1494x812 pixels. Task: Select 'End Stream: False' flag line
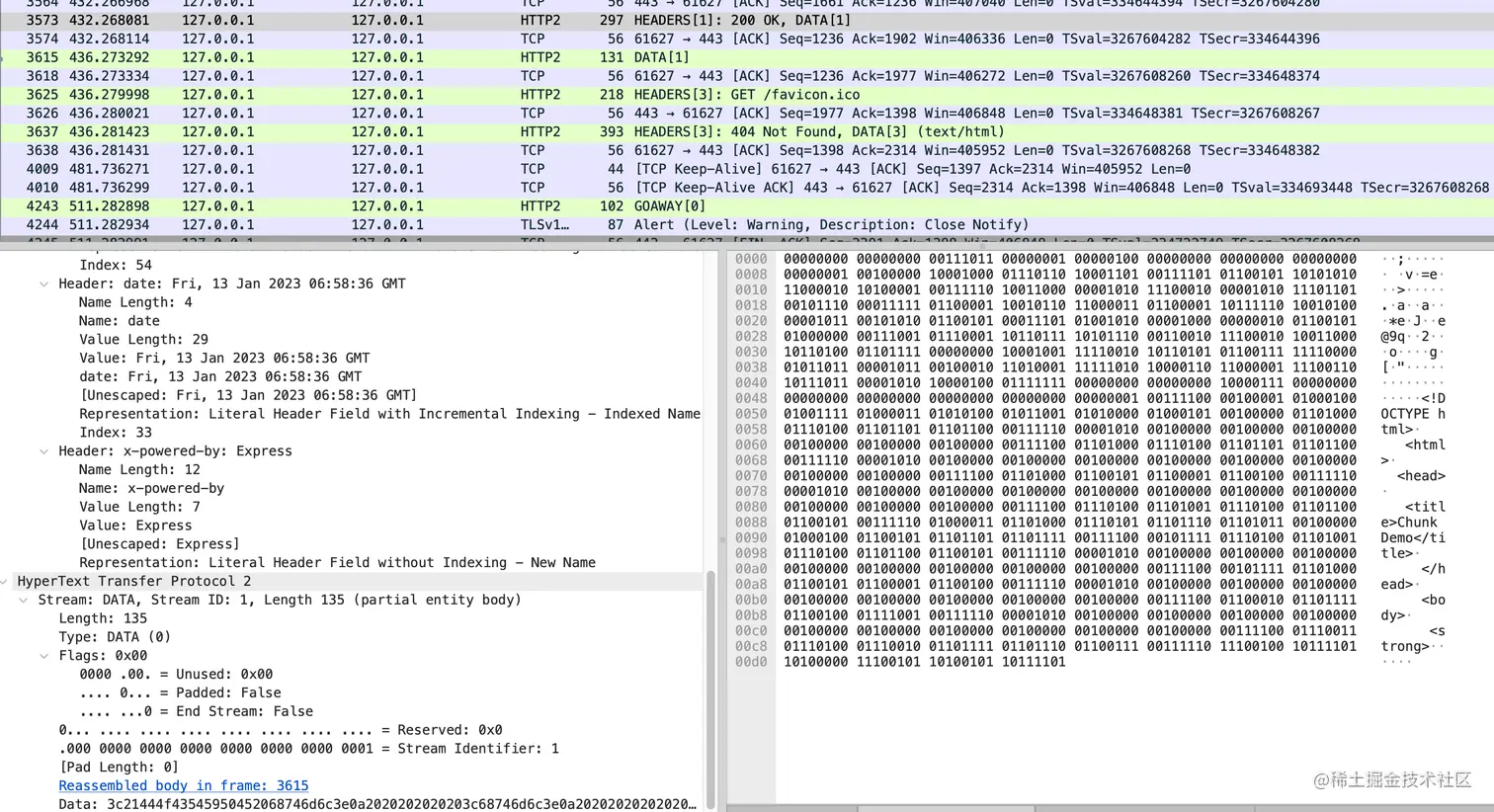[196, 712]
